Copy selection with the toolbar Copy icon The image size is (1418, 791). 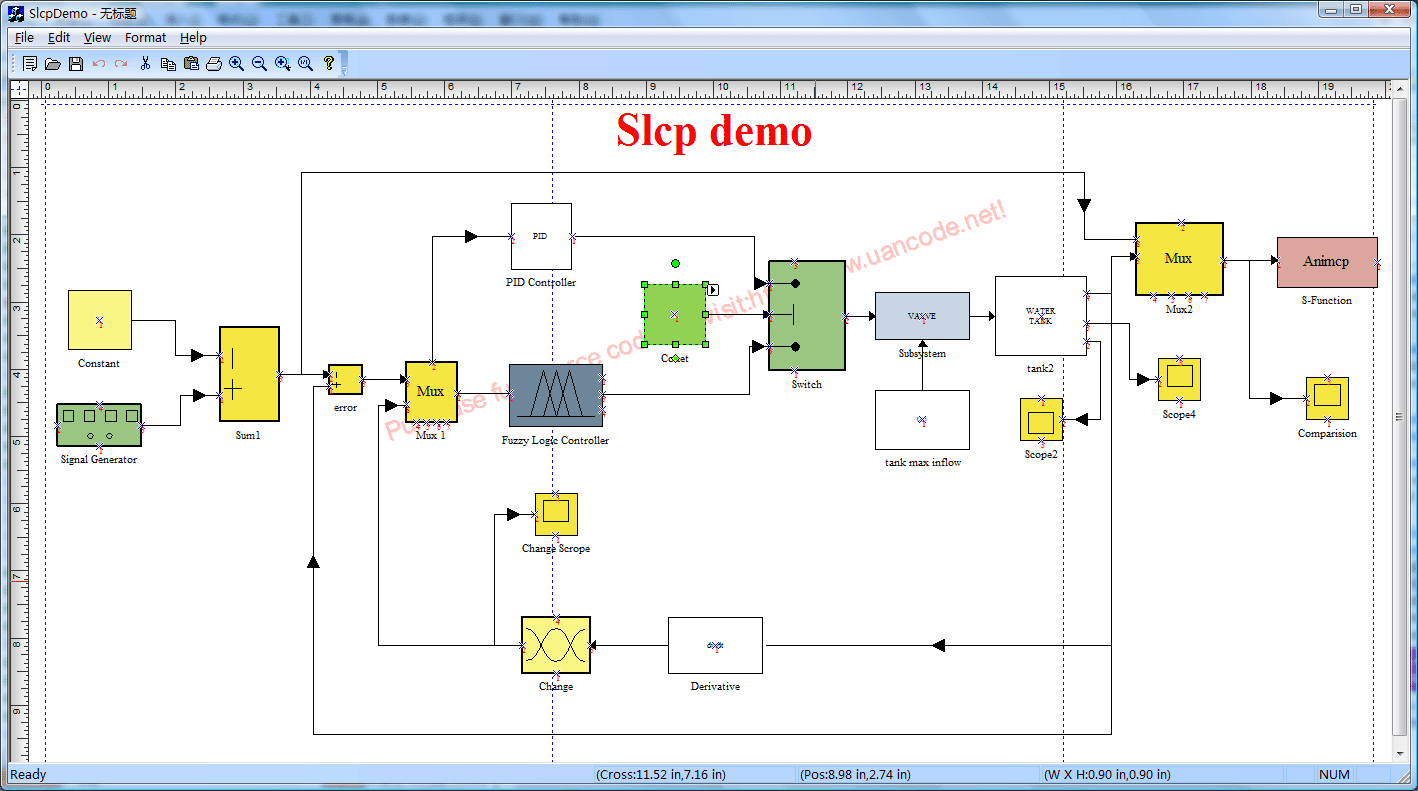tap(168, 64)
